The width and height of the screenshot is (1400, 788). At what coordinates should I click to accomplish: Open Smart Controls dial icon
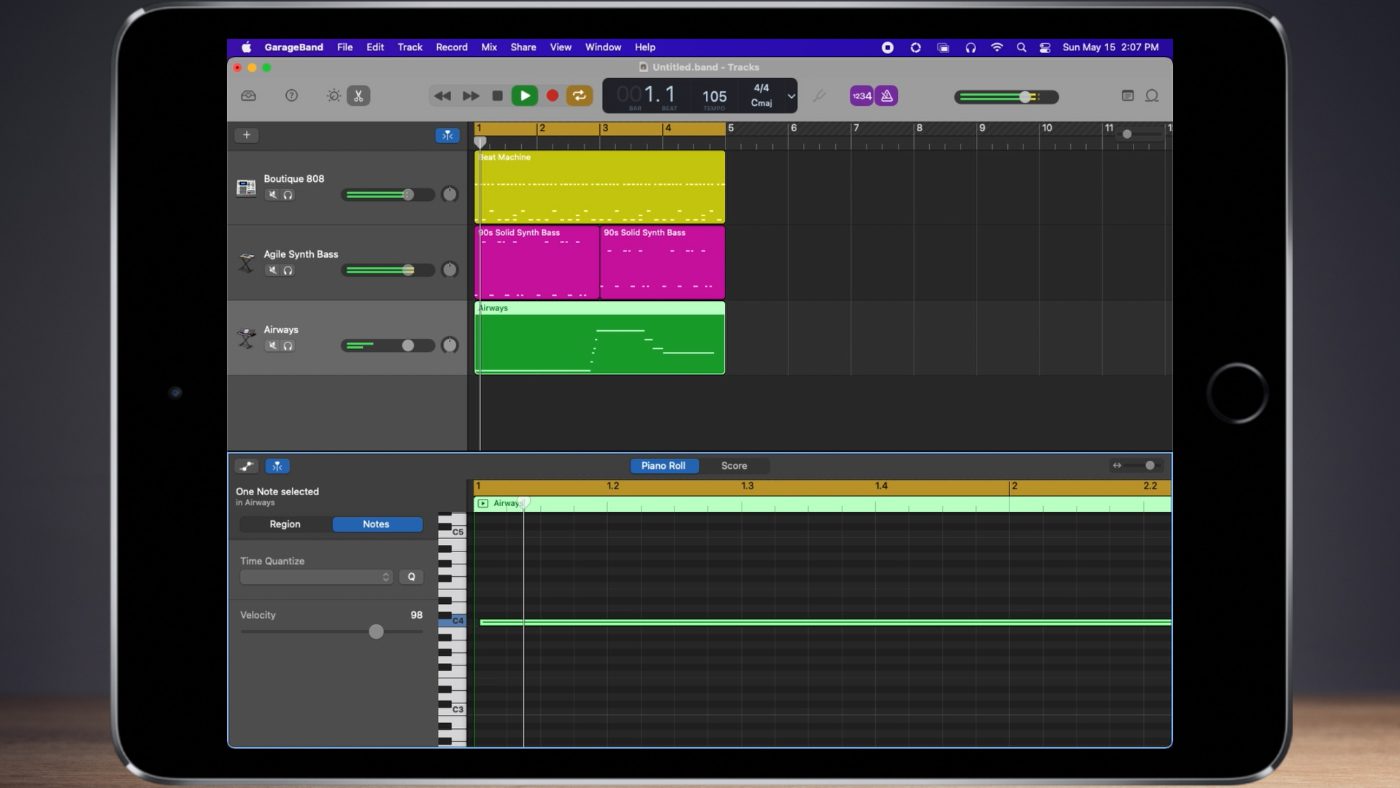[x=334, y=96]
